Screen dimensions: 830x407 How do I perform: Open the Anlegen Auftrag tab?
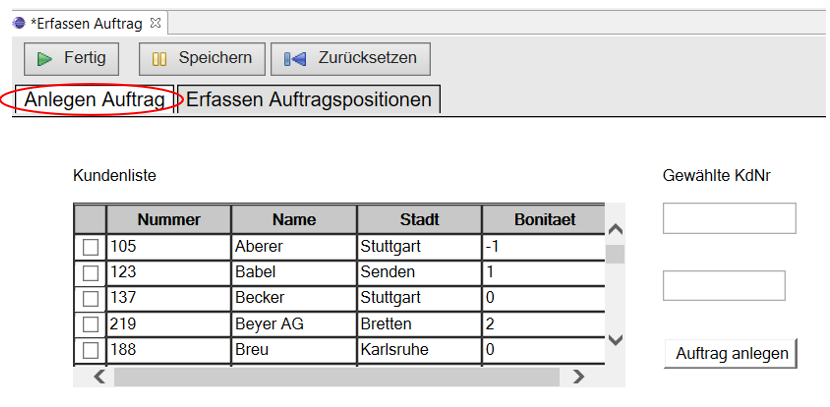95,100
